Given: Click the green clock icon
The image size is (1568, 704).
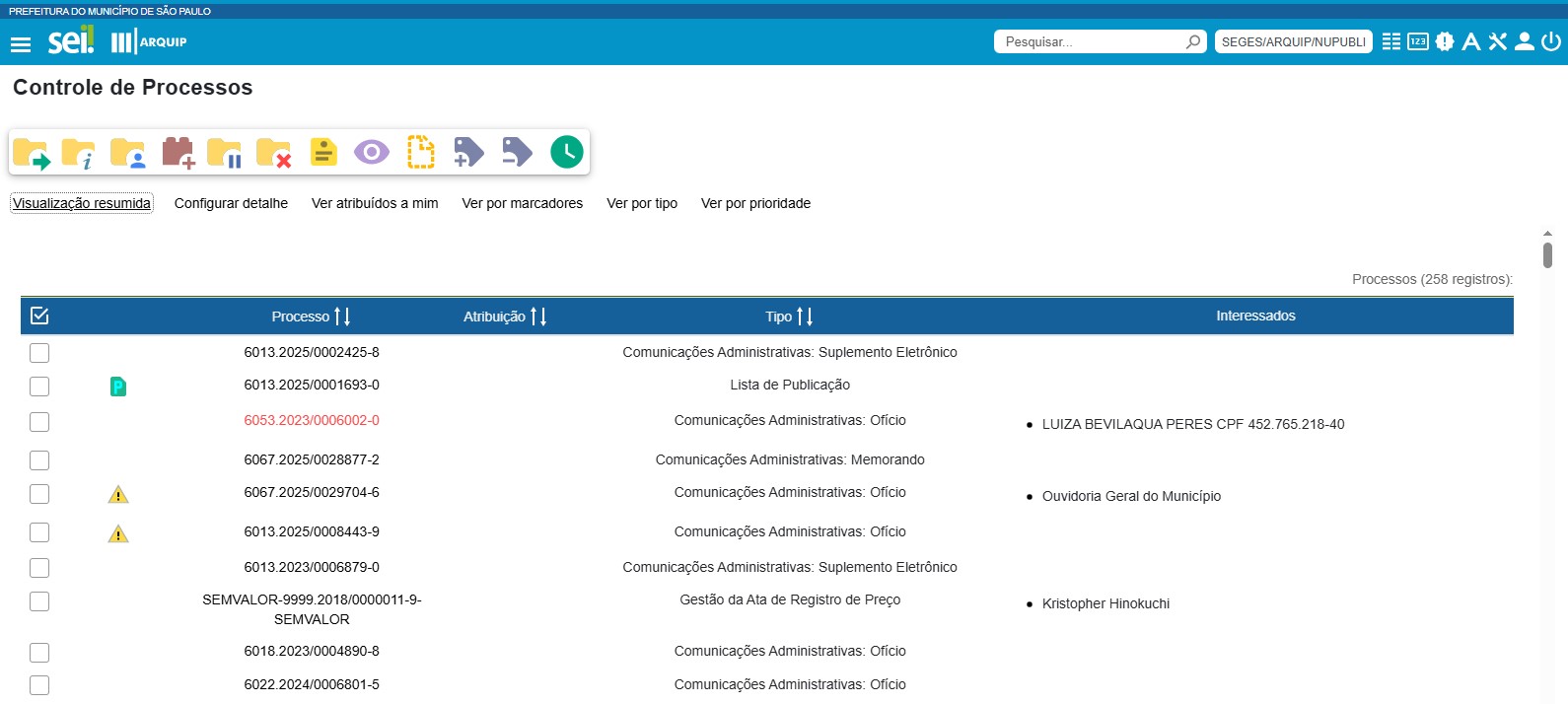Looking at the screenshot, I should [x=566, y=152].
